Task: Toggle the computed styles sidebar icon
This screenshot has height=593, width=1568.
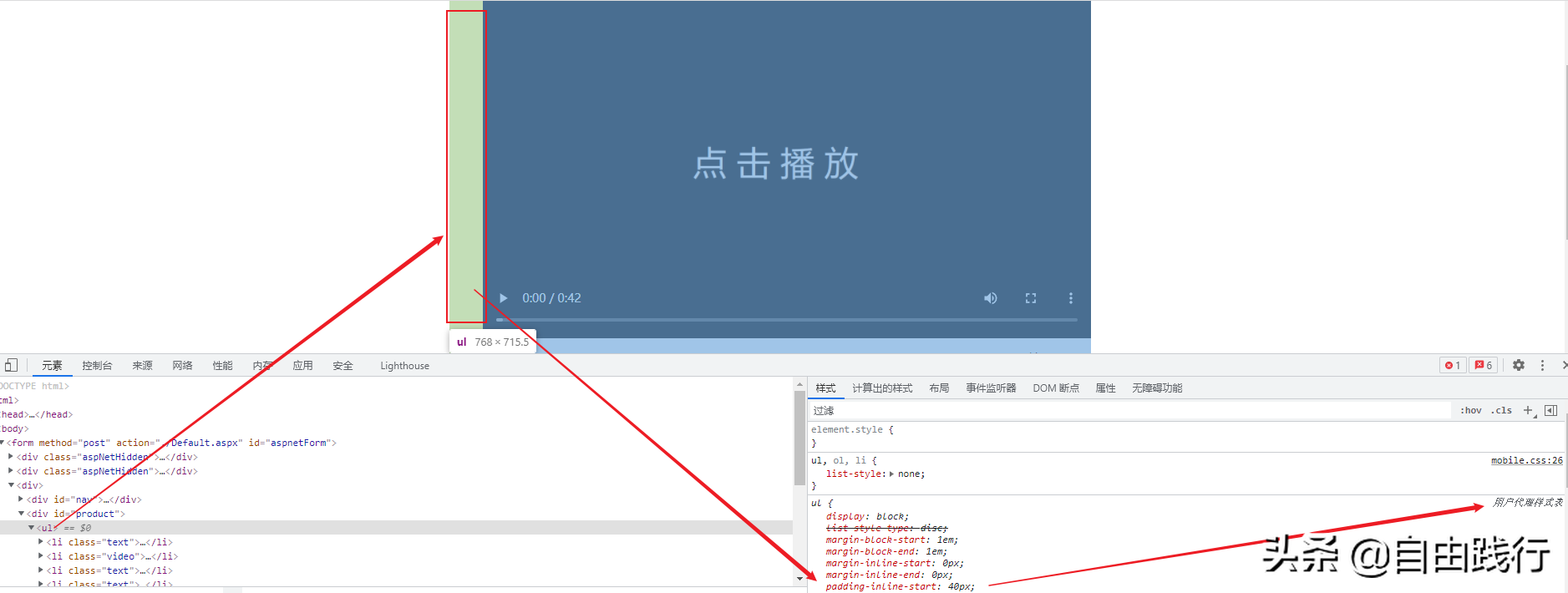Action: (x=1550, y=410)
